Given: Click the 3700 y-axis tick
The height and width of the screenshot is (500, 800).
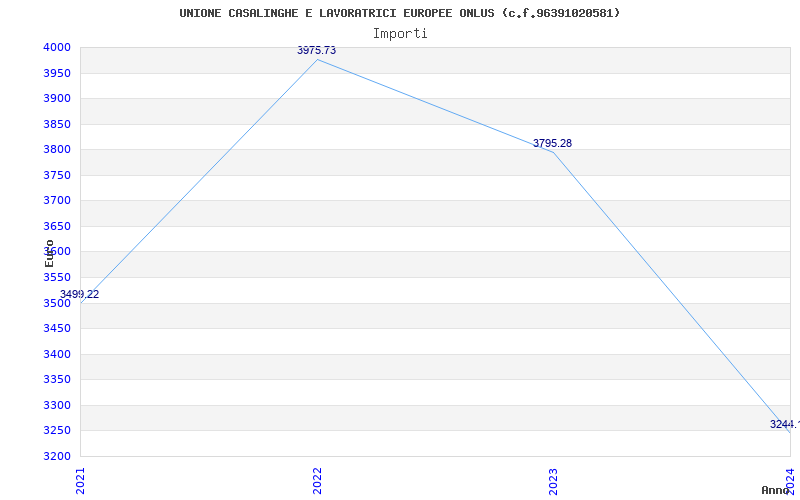Looking at the screenshot, I should point(57,201).
